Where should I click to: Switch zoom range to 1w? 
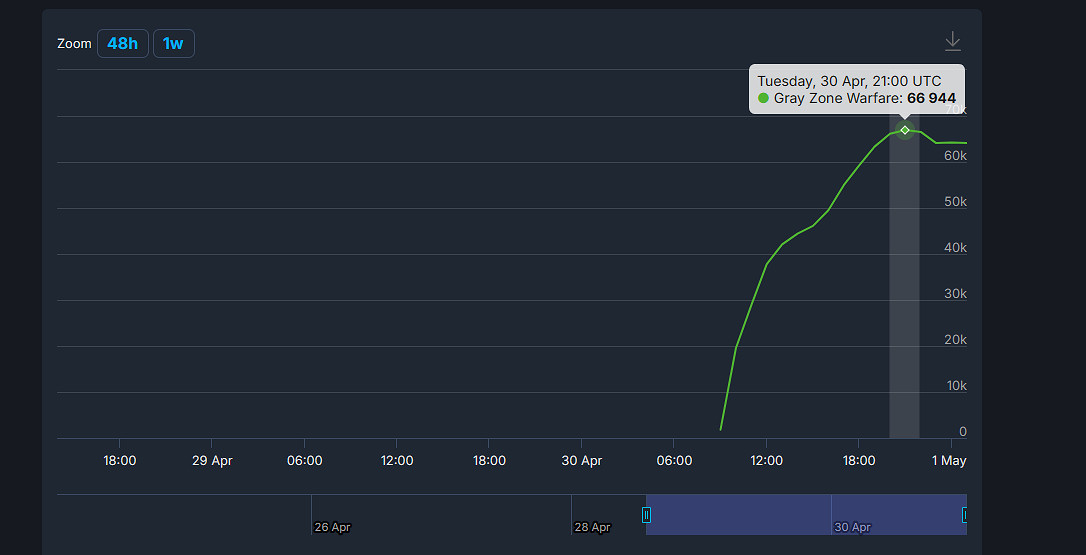[173, 44]
